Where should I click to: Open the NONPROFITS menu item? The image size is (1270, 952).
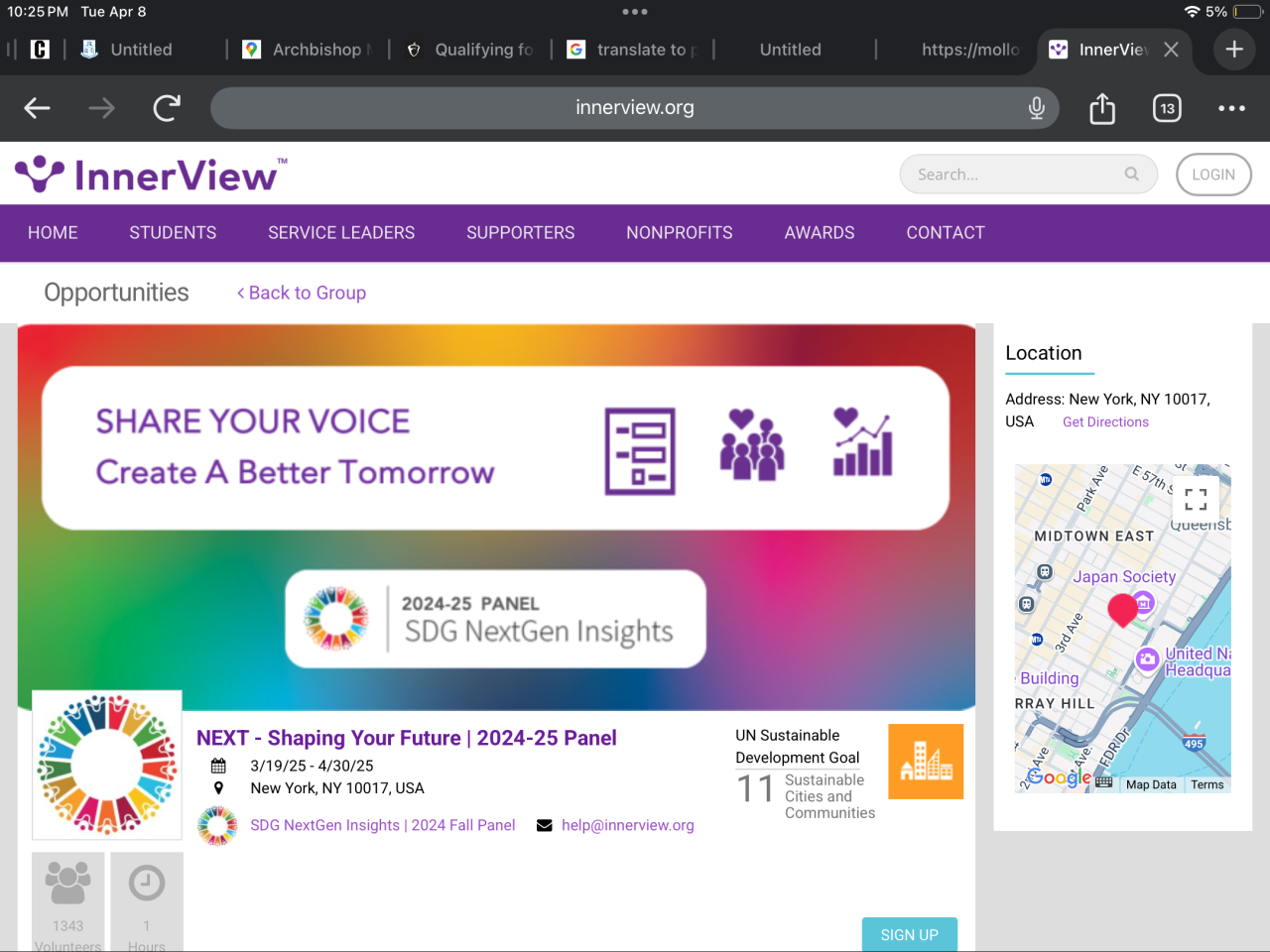[x=680, y=233]
